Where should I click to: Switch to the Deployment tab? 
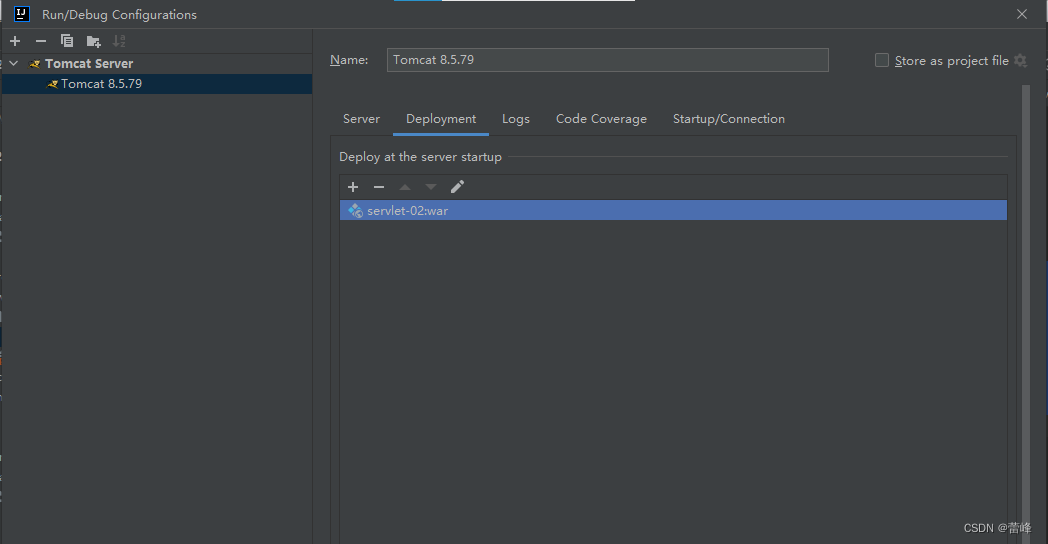click(x=441, y=119)
